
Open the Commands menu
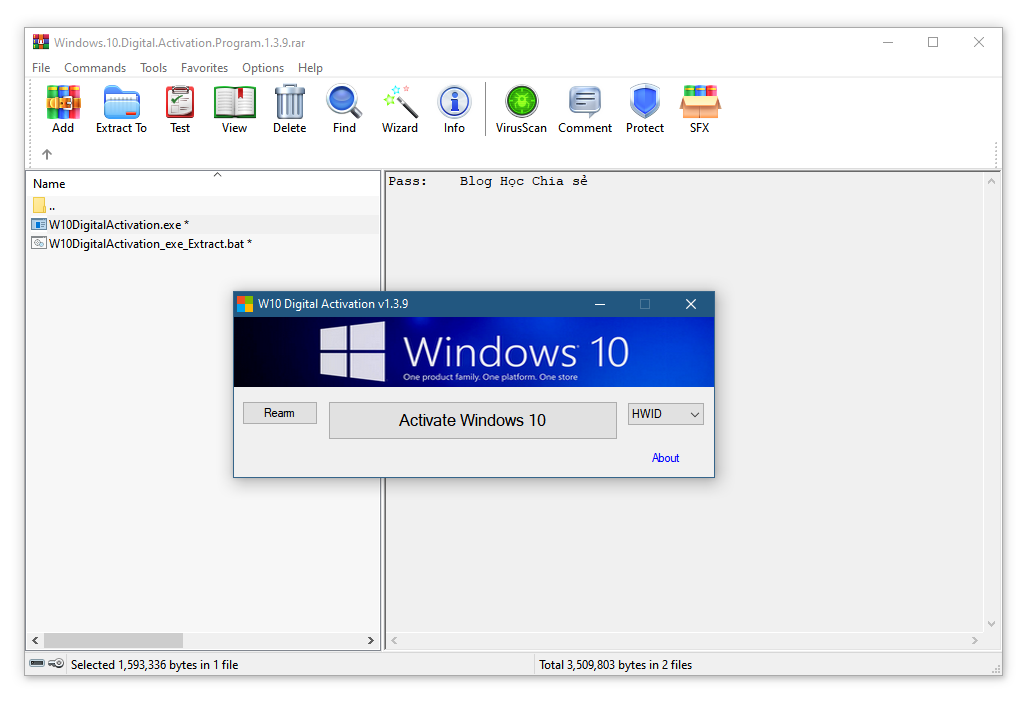95,68
